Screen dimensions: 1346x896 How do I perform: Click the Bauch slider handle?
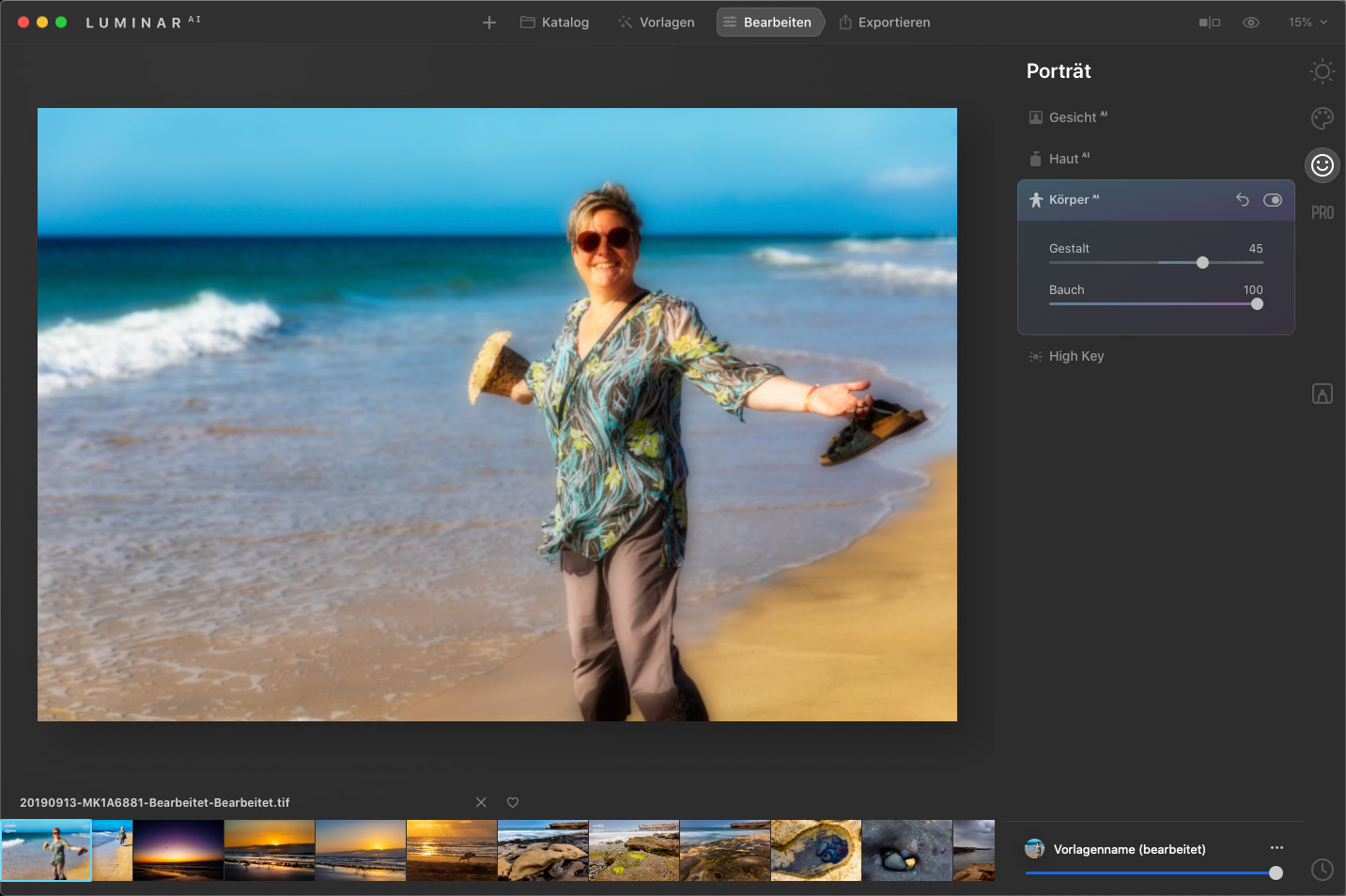click(1257, 304)
